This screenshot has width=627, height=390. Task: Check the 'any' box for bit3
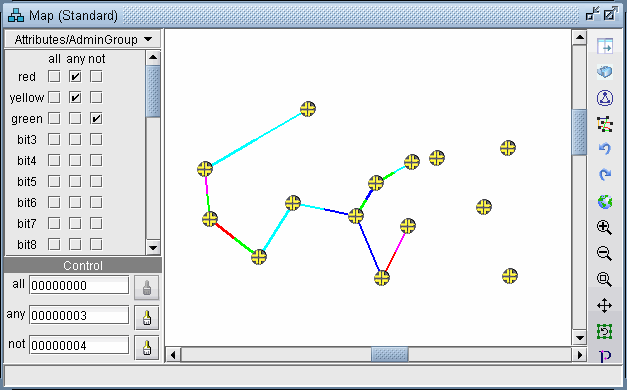click(x=75, y=139)
